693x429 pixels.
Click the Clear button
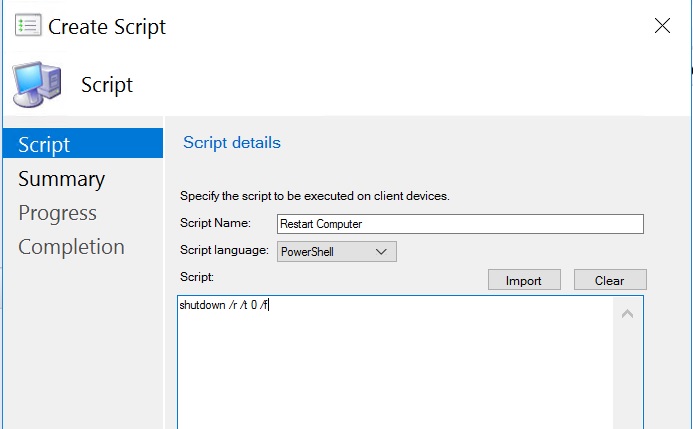[610, 280]
